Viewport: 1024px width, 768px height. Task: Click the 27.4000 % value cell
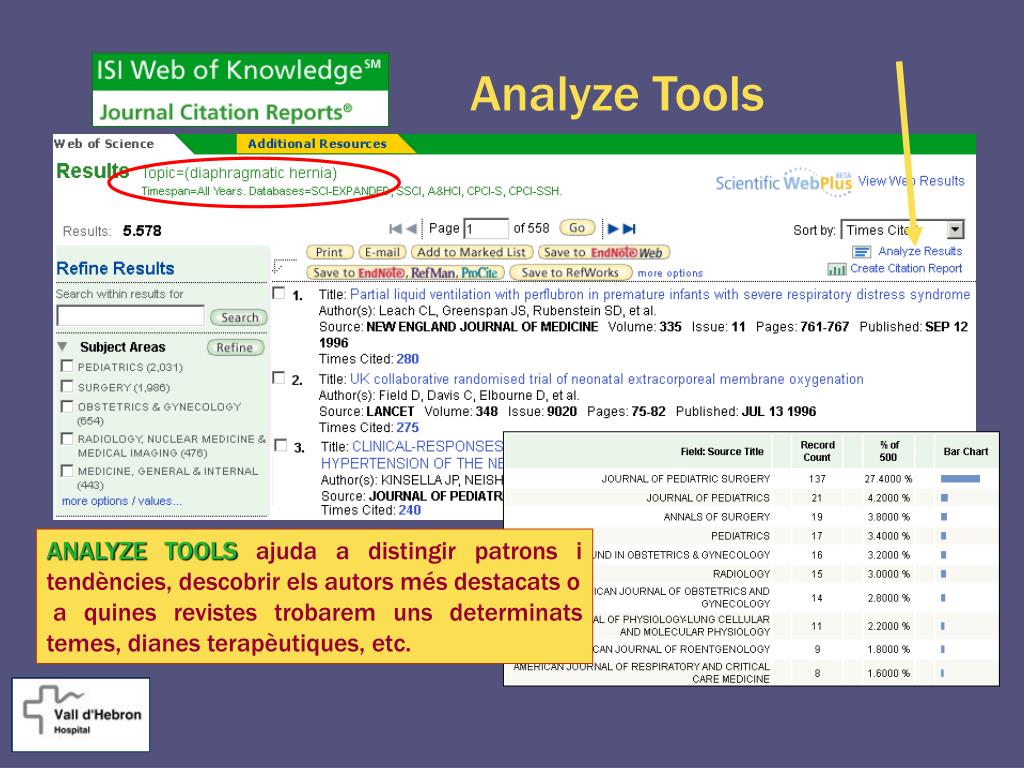[888, 479]
